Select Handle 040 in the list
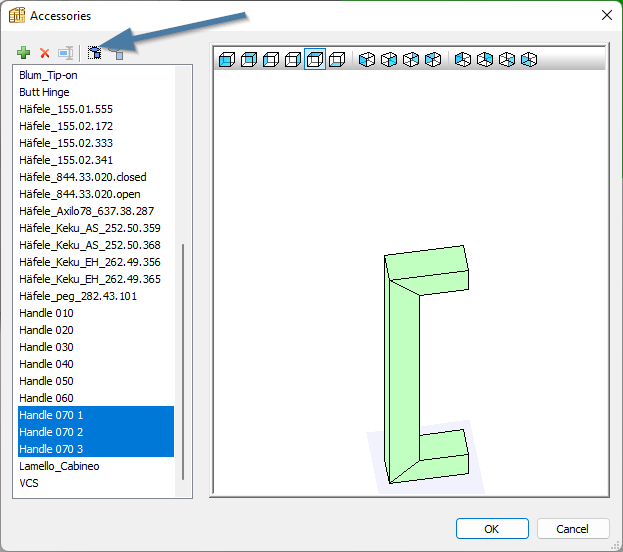This screenshot has height=552, width=623. [x=96, y=364]
